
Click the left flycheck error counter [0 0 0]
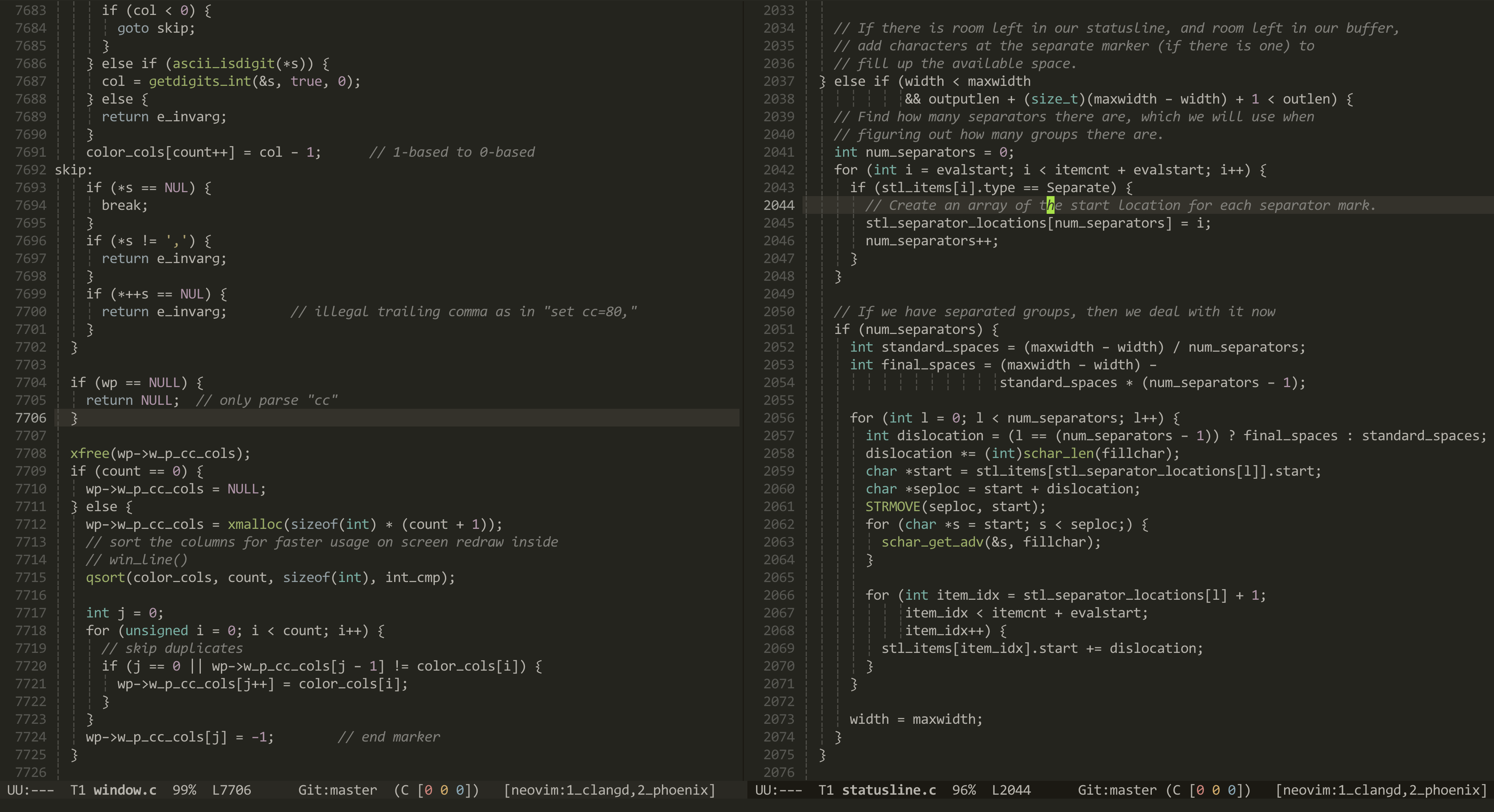tap(444, 790)
